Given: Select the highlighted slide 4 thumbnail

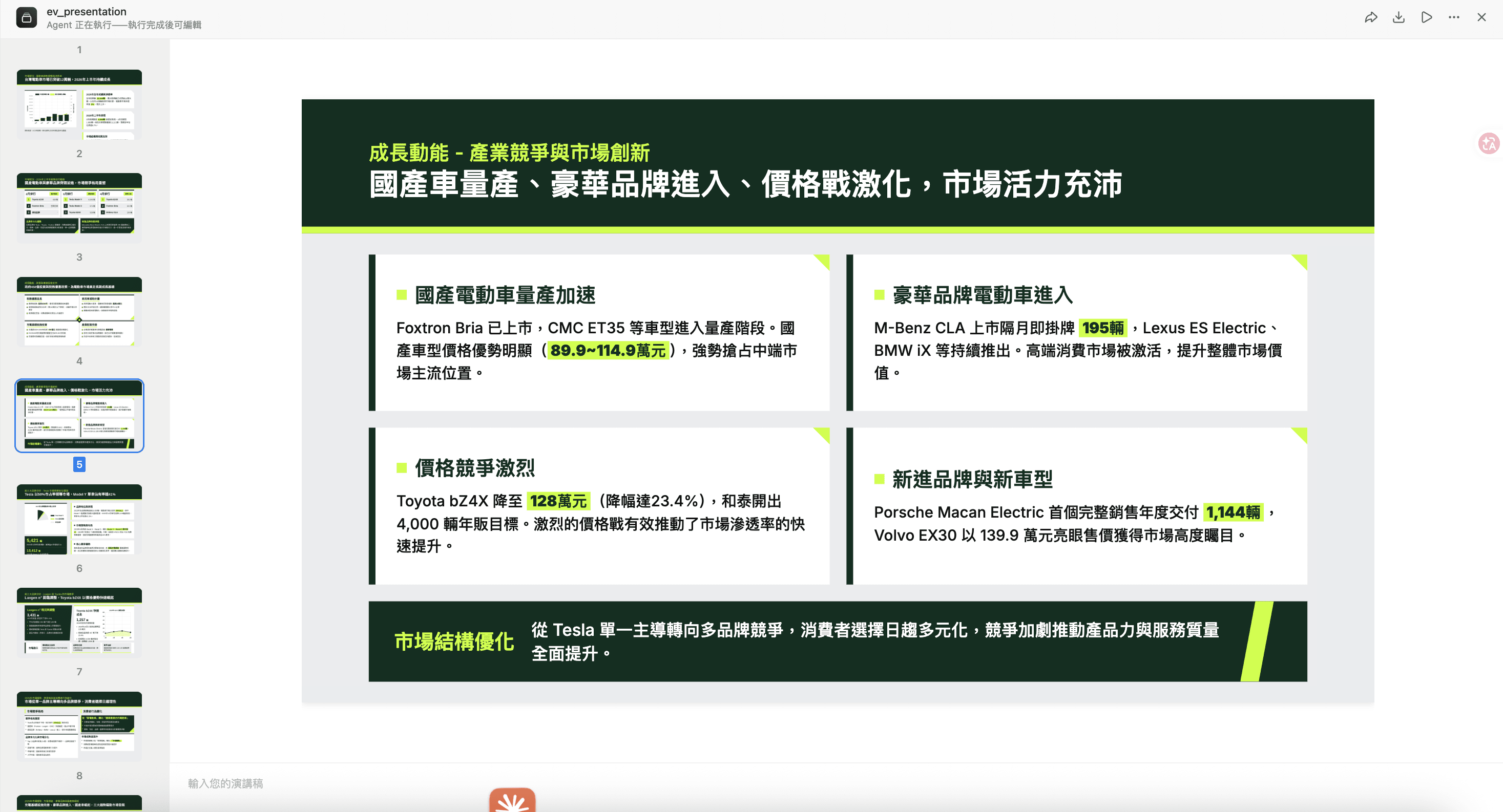Looking at the screenshot, I should 79,416.
